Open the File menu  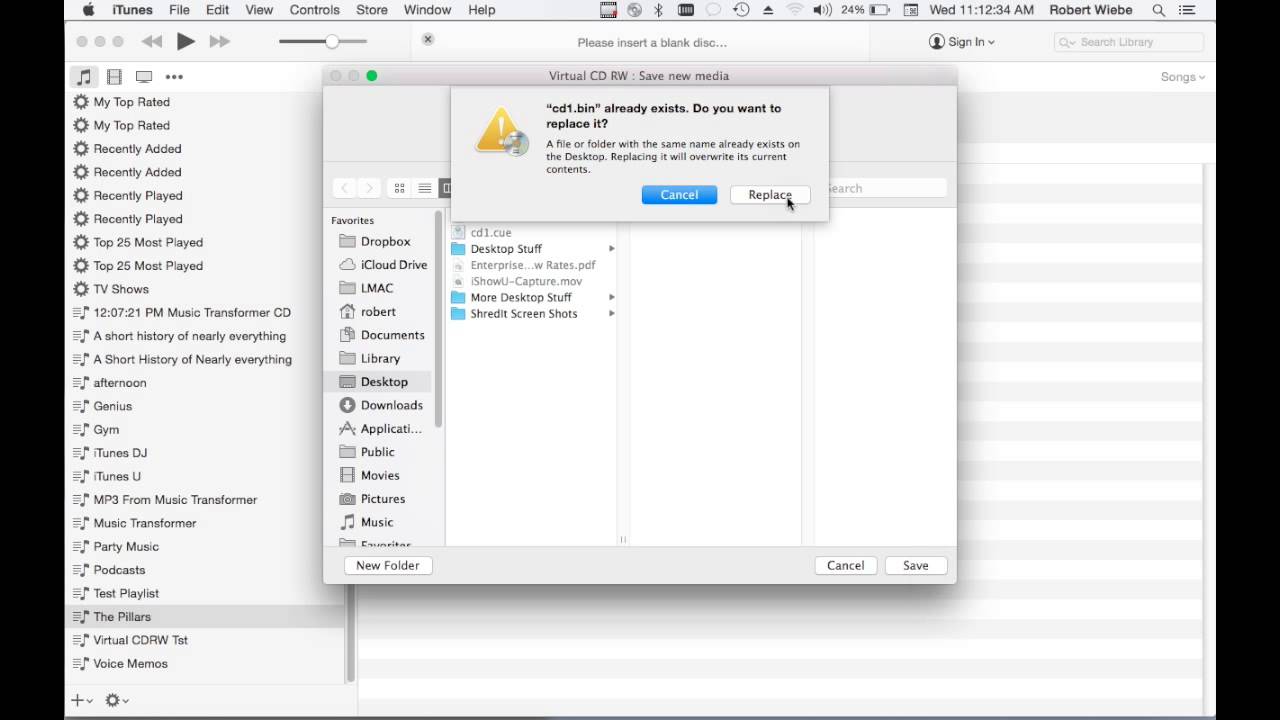179,10
